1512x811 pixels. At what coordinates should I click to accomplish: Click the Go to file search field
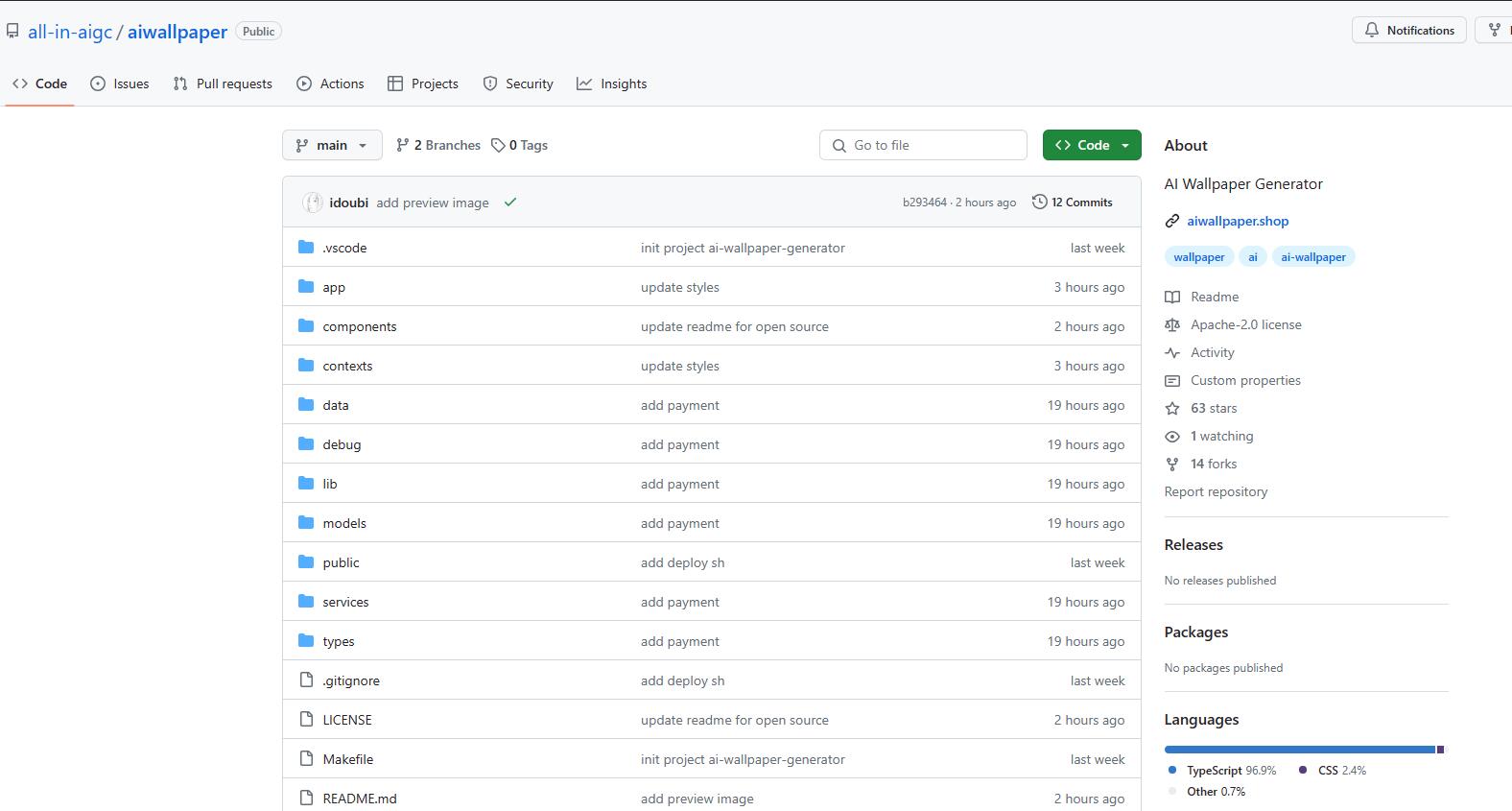(x=923, y=145)
